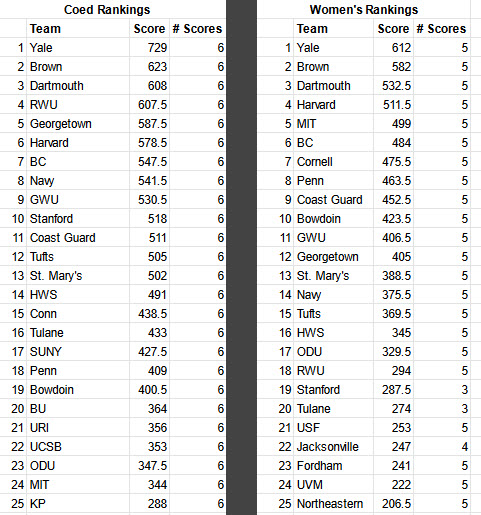The width and height of the screenshot is (481, 515).
Task: Click the Coed Score column header
Action: [x=149, y=28]
